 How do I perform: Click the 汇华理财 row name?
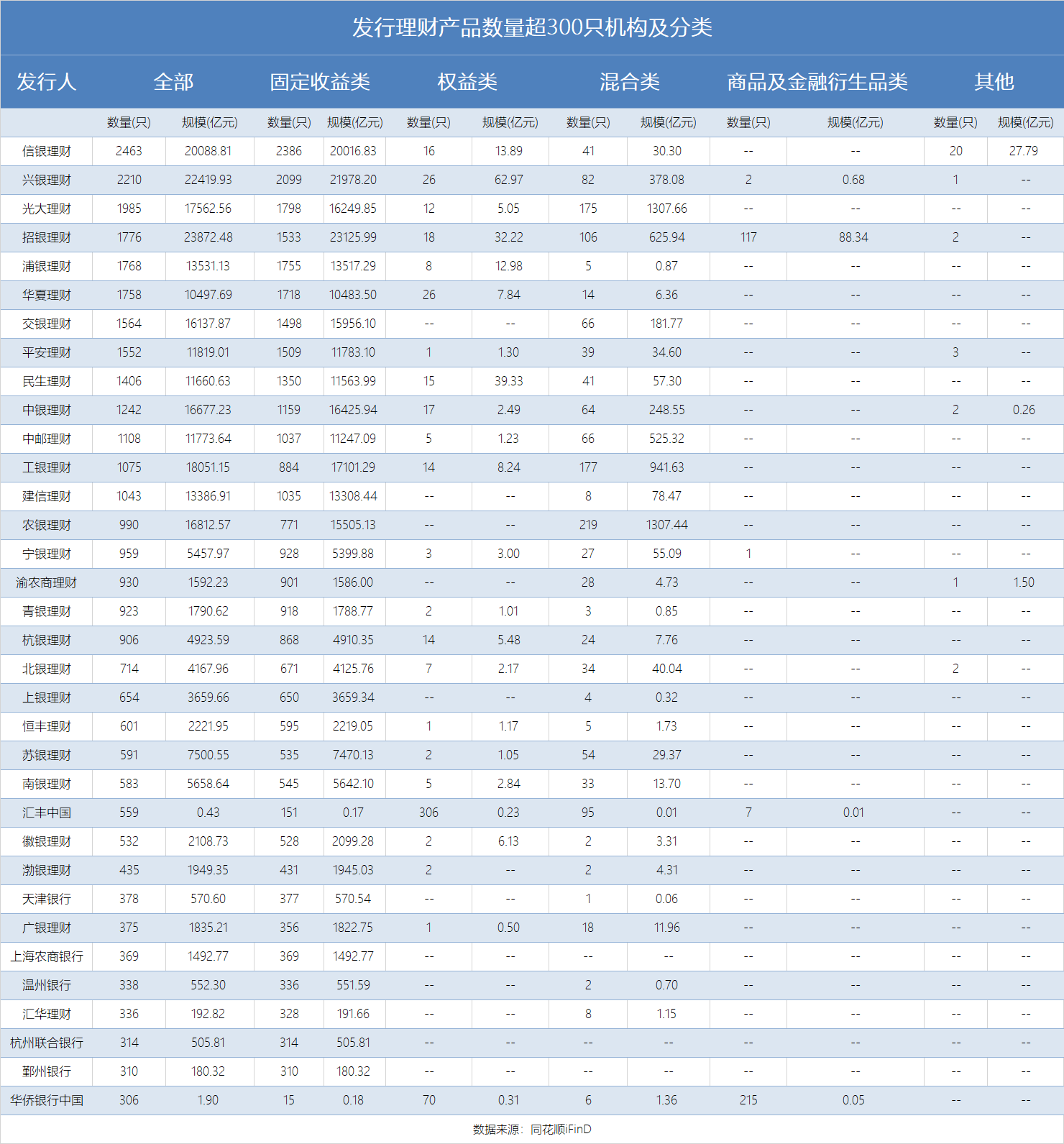47,1014
